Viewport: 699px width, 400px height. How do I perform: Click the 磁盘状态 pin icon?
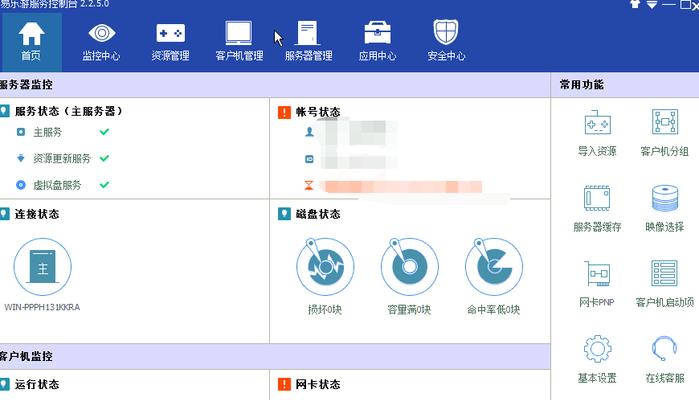coord(284,214)
